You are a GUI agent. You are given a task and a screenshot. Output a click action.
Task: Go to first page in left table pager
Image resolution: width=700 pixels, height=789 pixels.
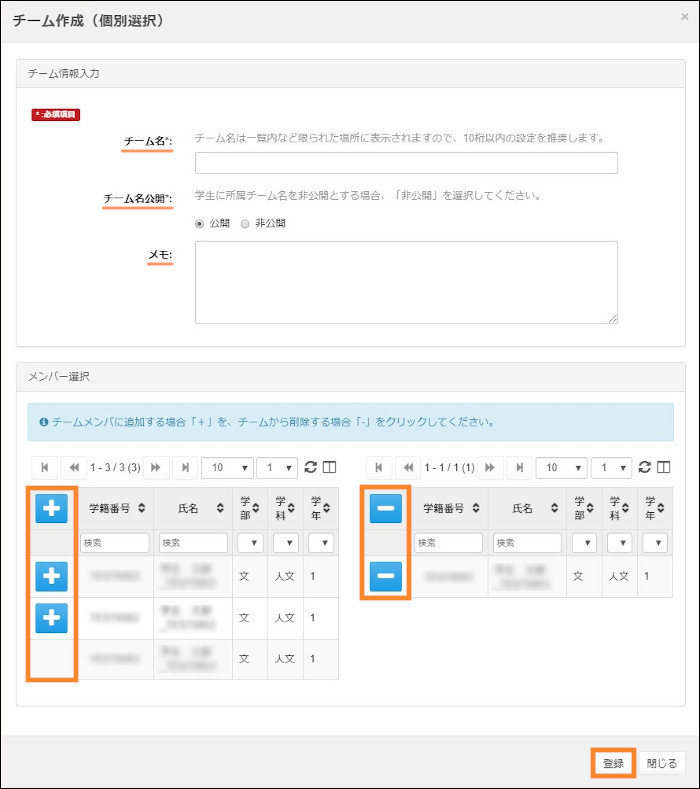[x=45, y=467]
